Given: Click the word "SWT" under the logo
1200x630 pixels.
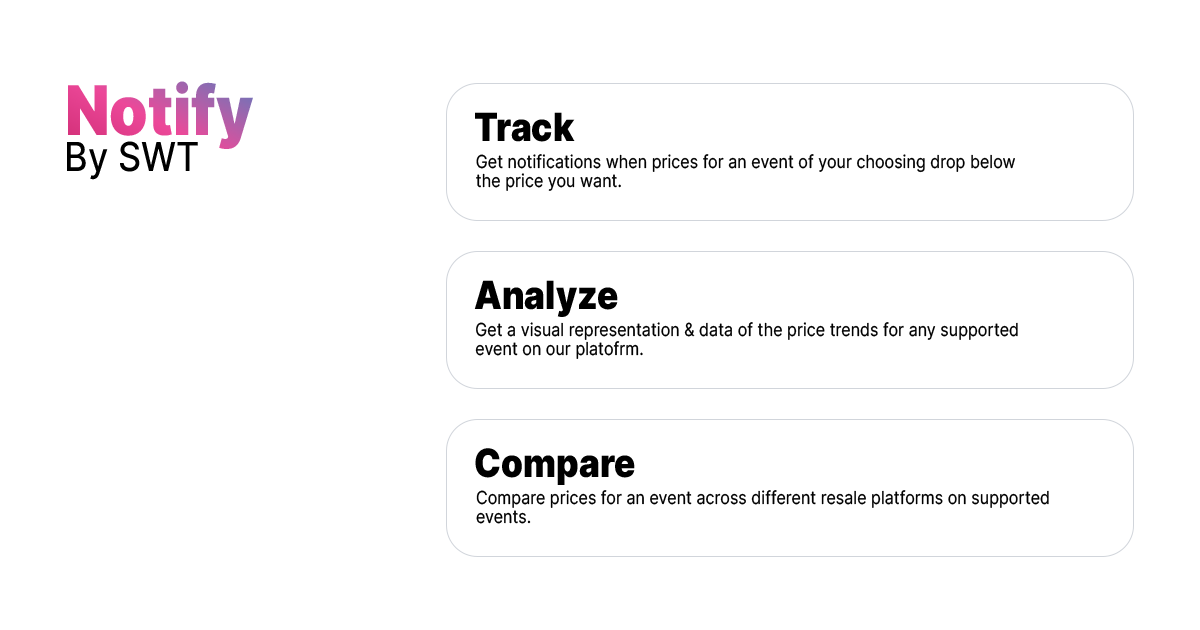Looking at the screenshot, I should 159,159.
